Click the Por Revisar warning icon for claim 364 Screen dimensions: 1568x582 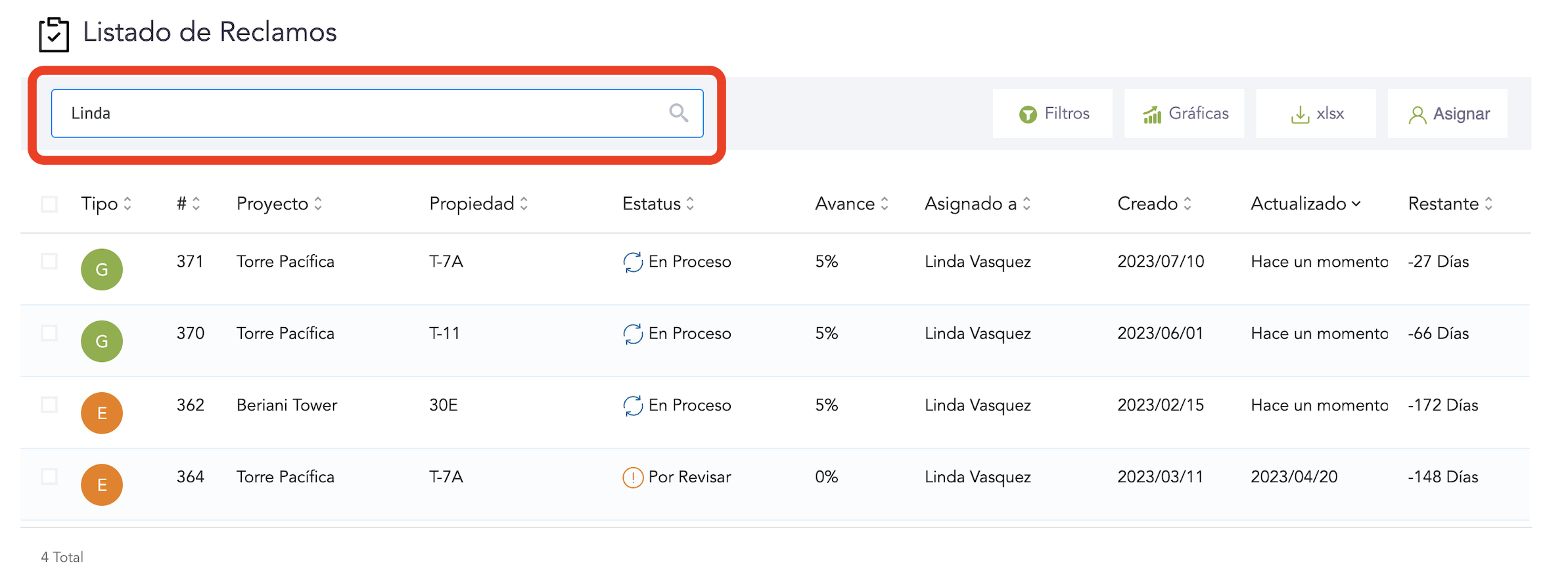click(x=632, y=478)
